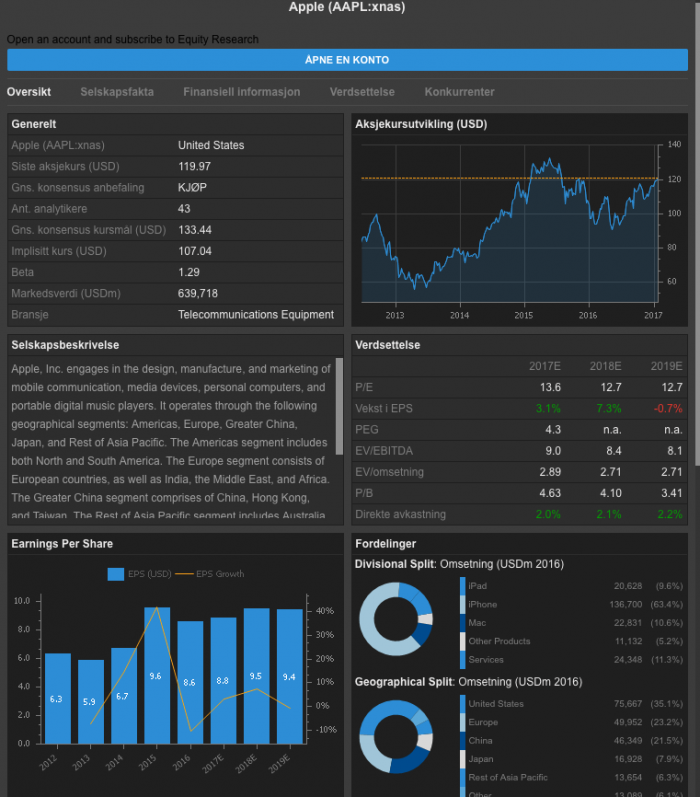Select the Mac legend color swatch
The height and width of the screenshot is (797, 700).
(x=463, y=623)
